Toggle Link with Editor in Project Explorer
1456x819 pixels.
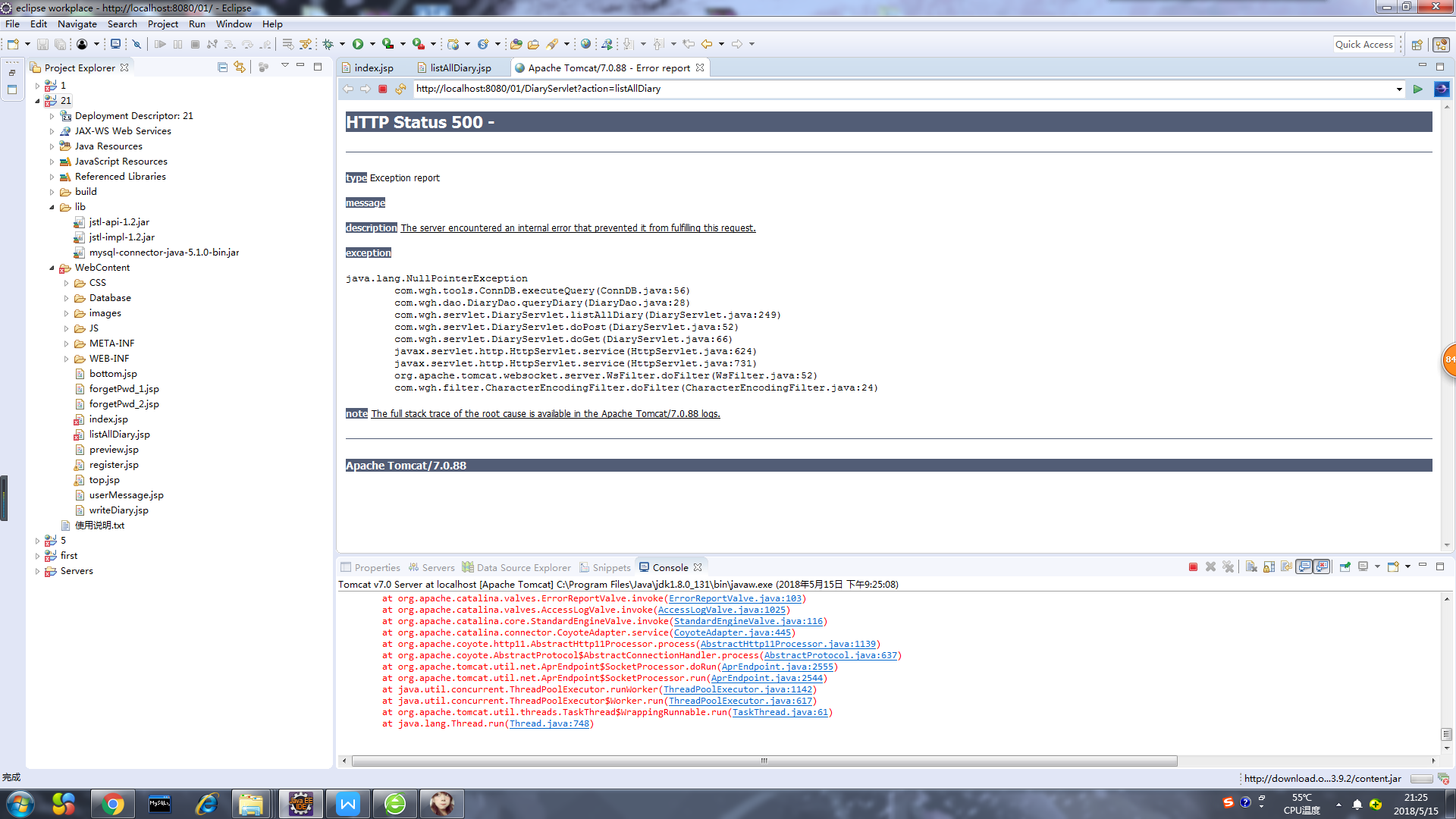240,67
